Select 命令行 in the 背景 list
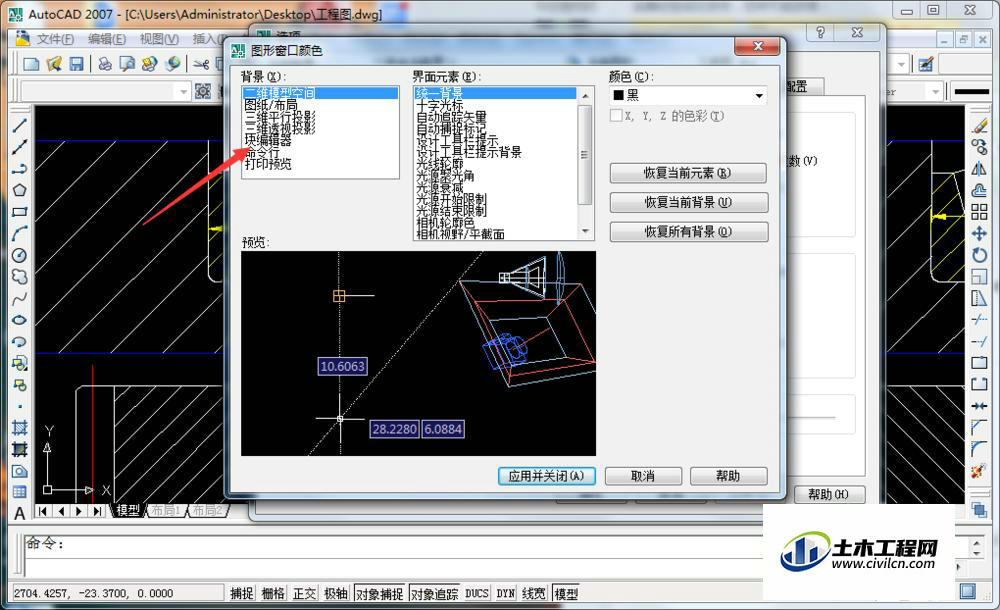The height and width of the screenshot is (610, 1000). click(x=262, y=152)
